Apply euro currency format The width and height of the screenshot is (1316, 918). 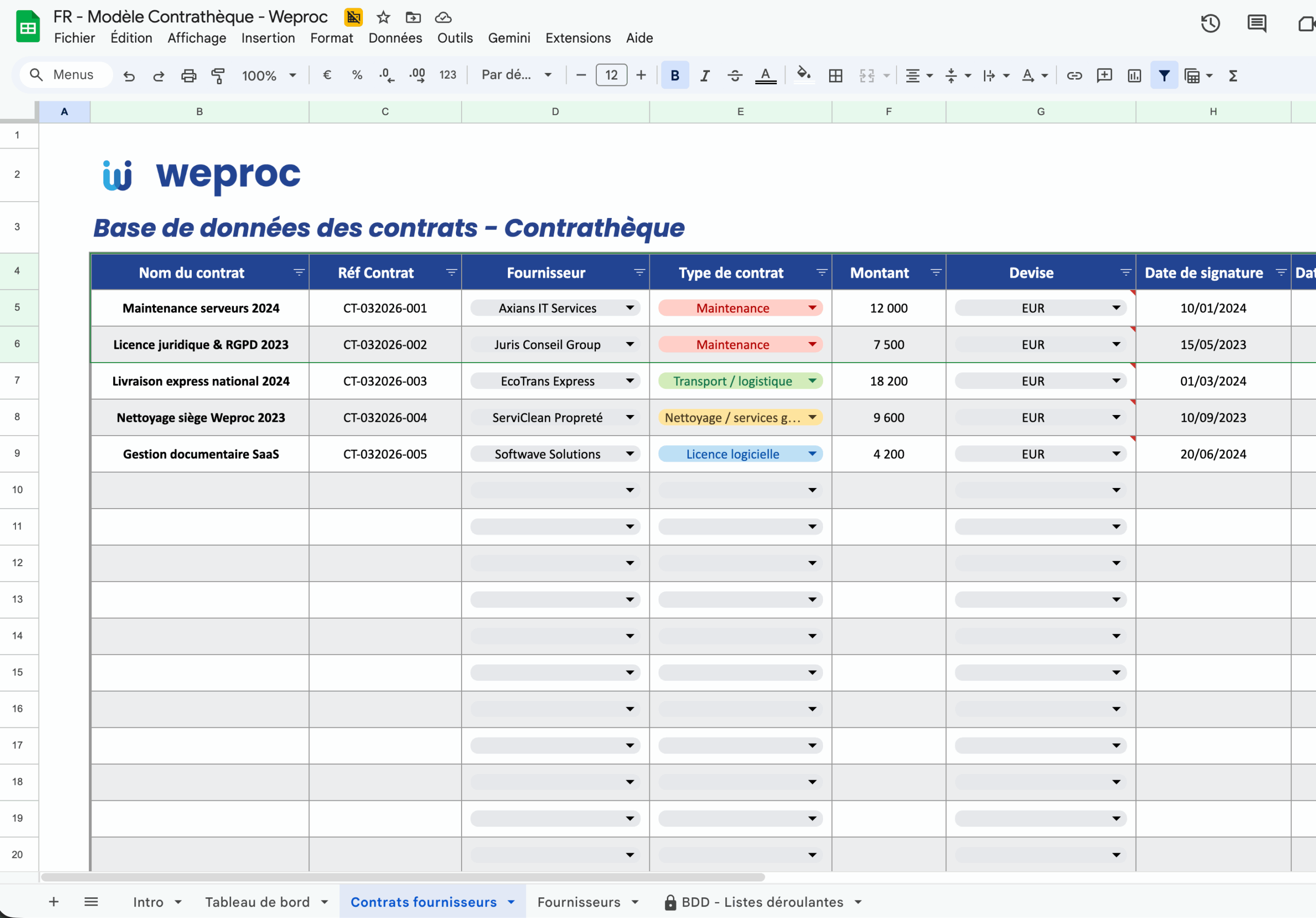[327, 75]
